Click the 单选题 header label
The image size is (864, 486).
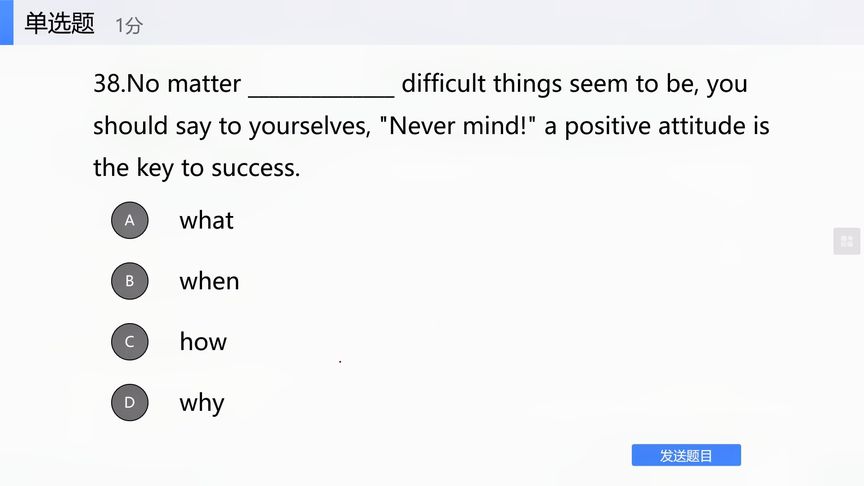(x=60, y=24)
